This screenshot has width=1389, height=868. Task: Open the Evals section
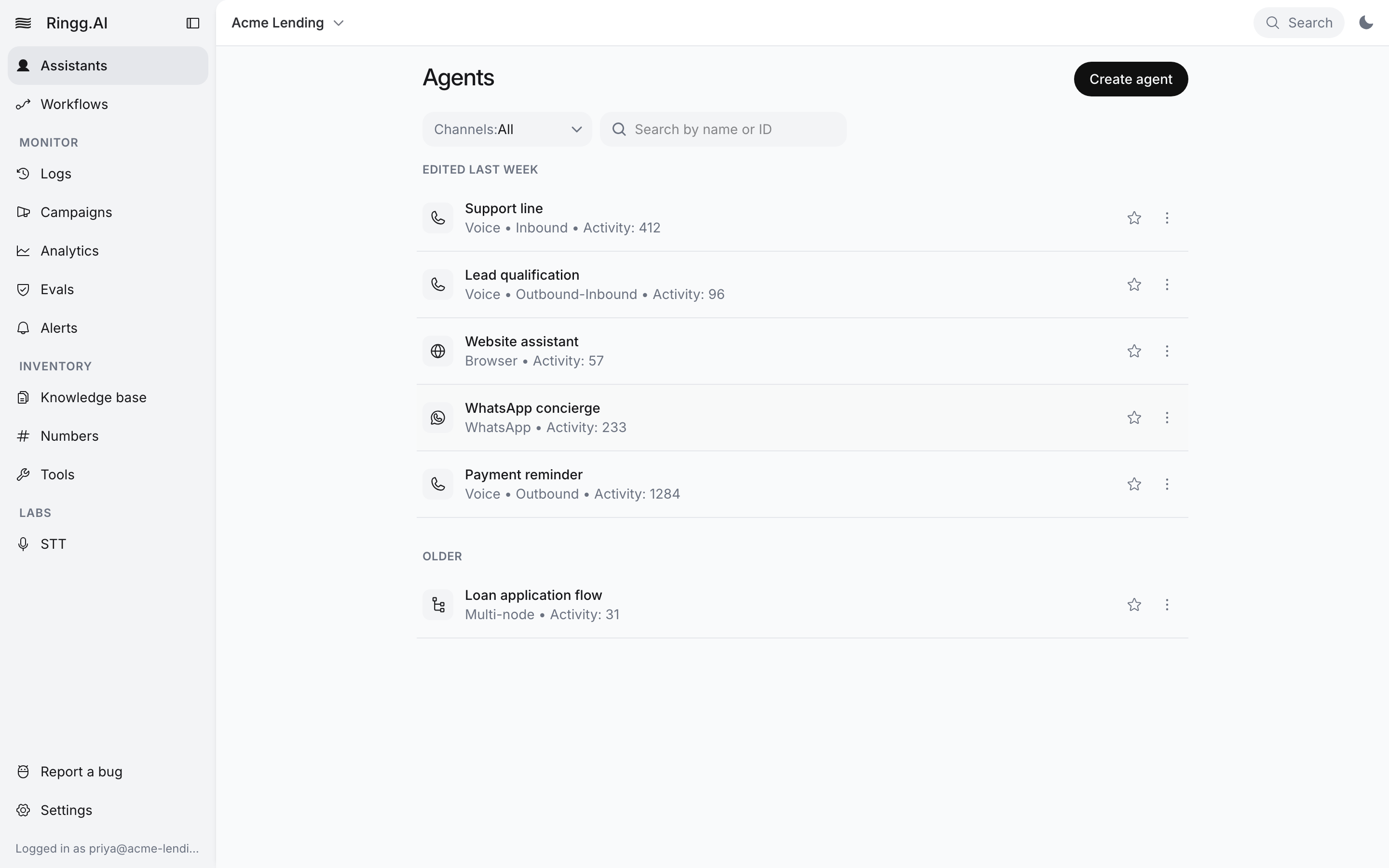[108, 289]
